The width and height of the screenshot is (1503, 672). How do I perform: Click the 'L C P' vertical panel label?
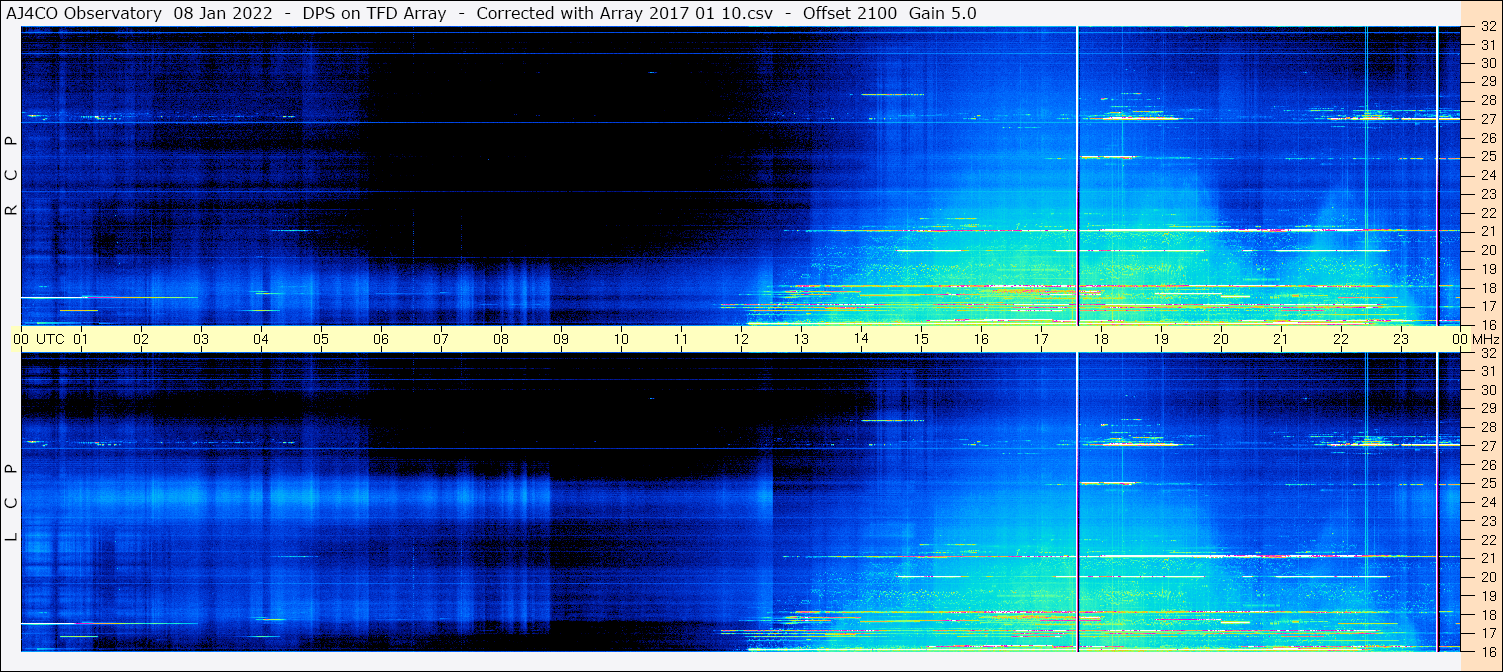point(11,503)
